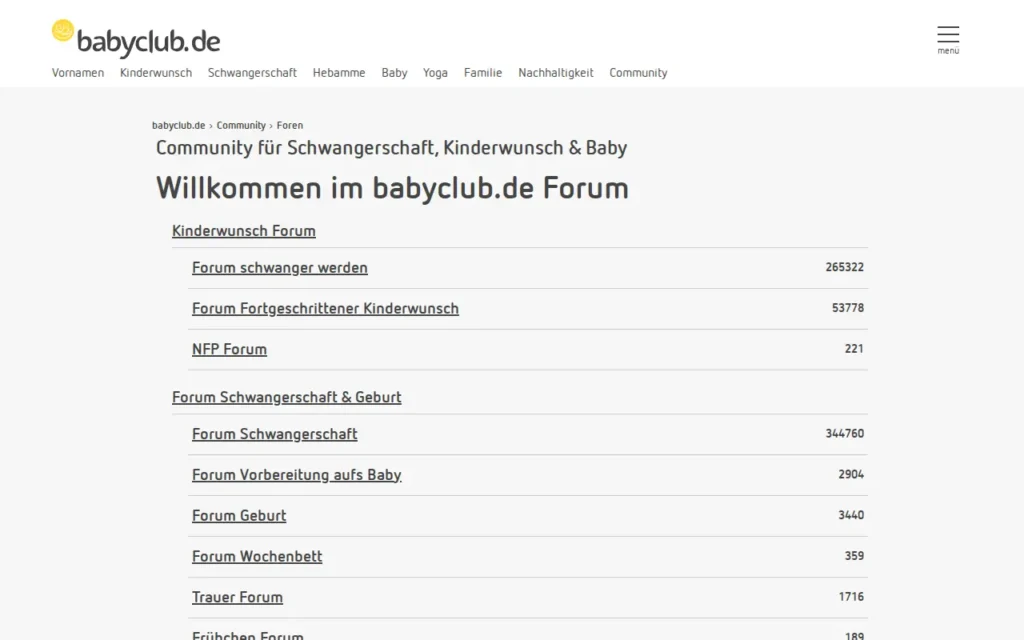Open Kinderwunsch Forum category heading

[x=244, y=231]
